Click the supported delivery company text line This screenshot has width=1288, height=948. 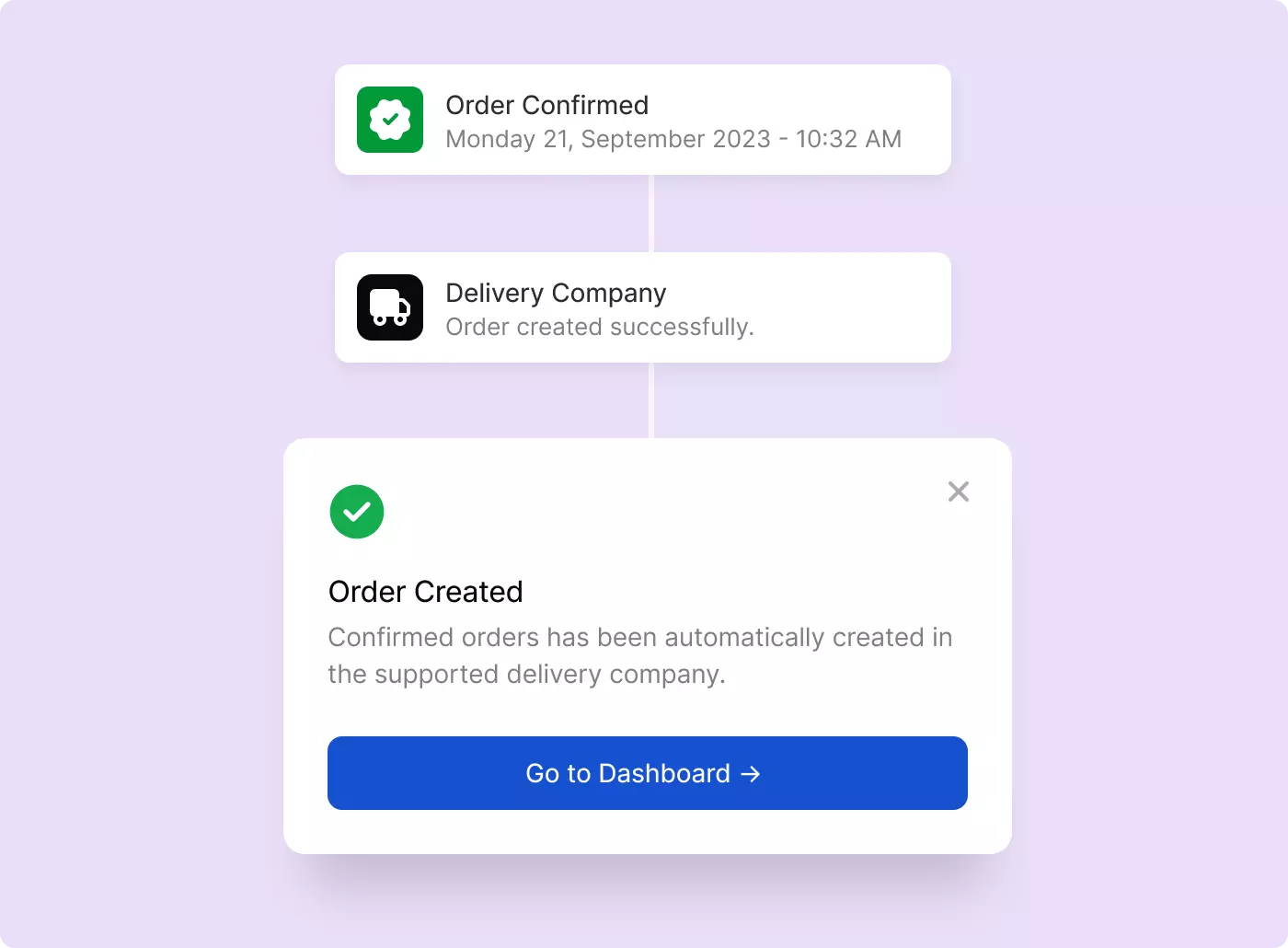pos(527,674)
